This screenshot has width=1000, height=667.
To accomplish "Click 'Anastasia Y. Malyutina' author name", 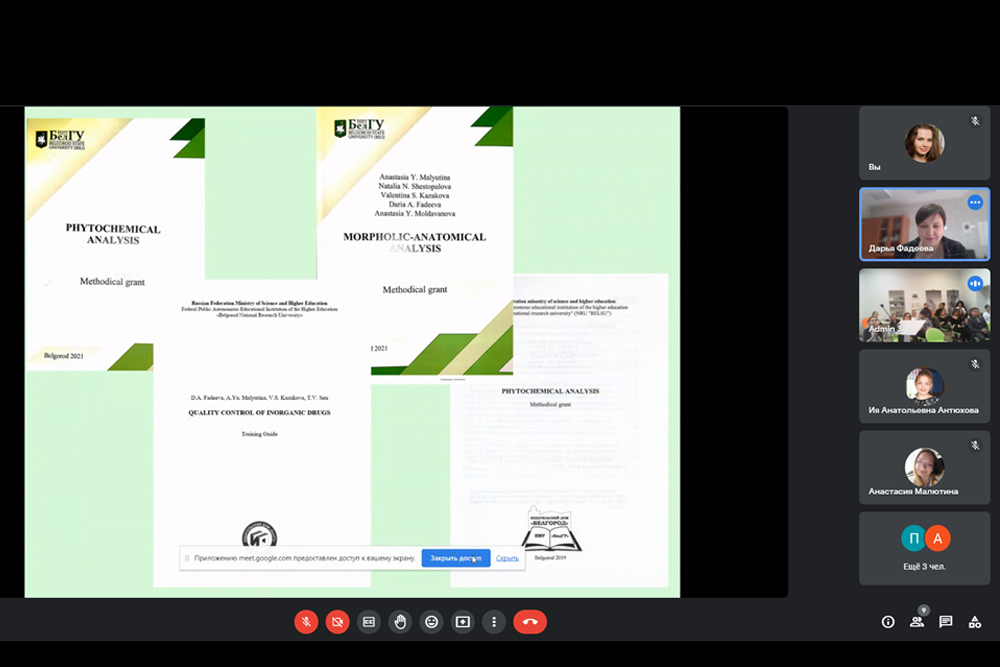I will tap(415, 177).
